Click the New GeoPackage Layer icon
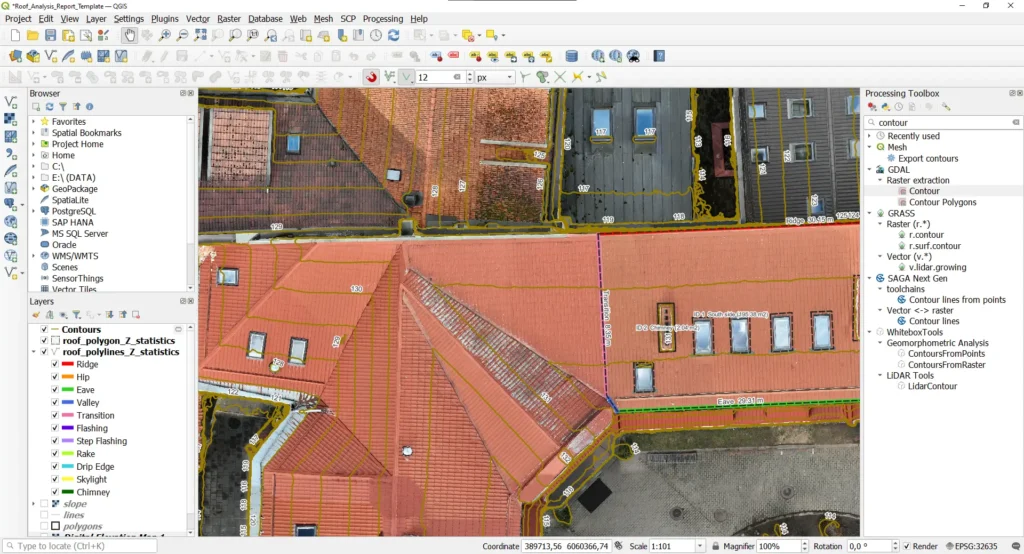 point(33,56)
